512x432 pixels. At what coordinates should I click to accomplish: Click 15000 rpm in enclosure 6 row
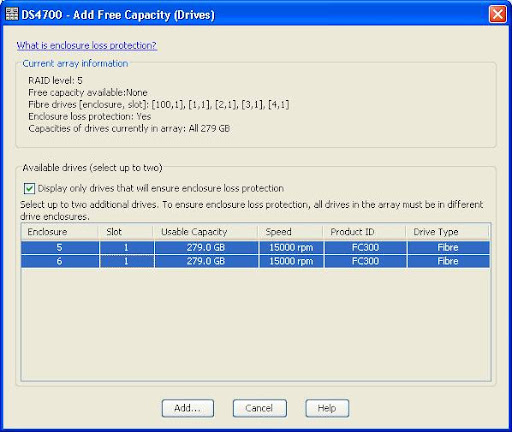click(291, 261)
